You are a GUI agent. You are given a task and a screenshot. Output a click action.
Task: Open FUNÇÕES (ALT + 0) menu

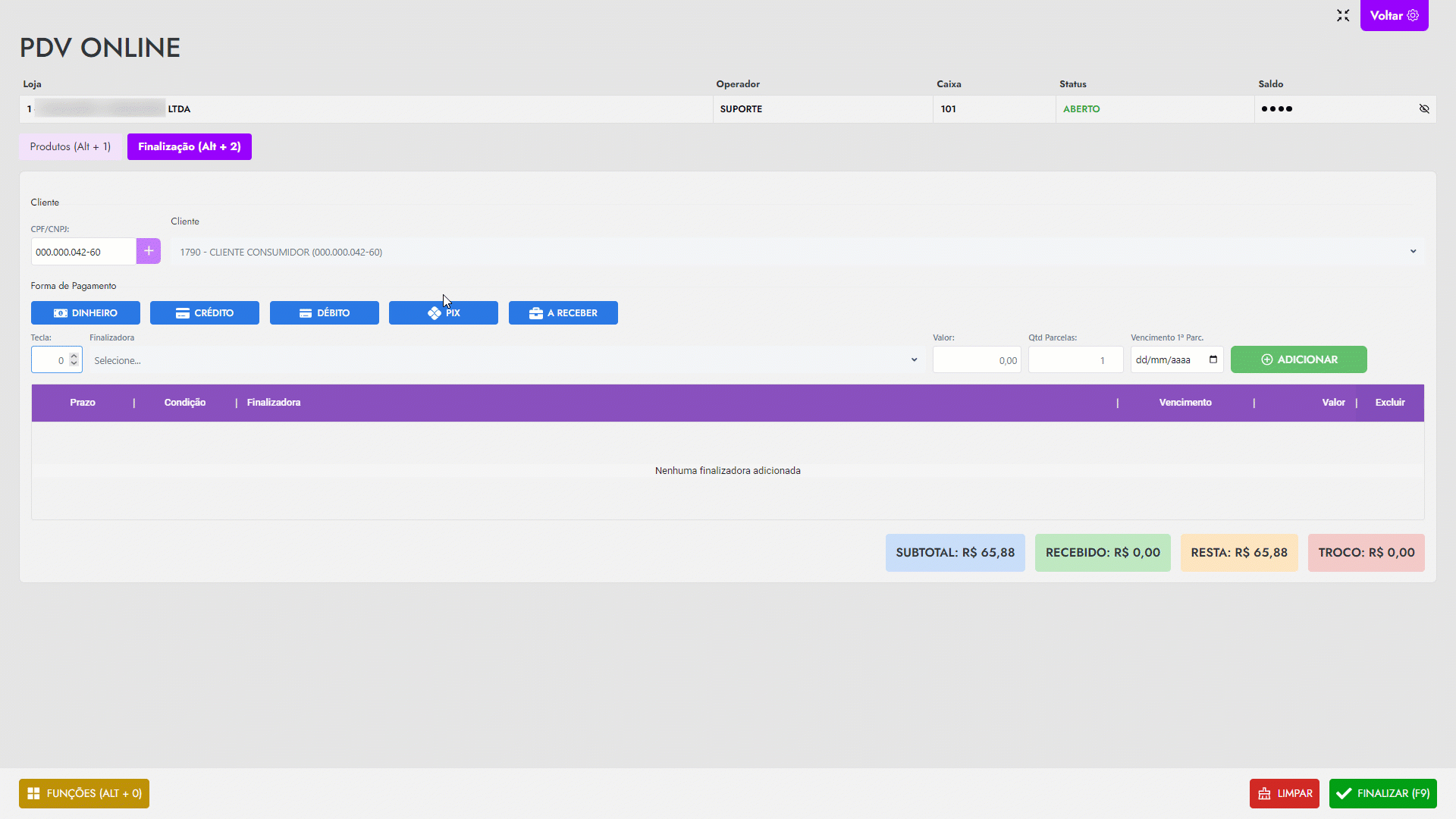tap(84, 794)
